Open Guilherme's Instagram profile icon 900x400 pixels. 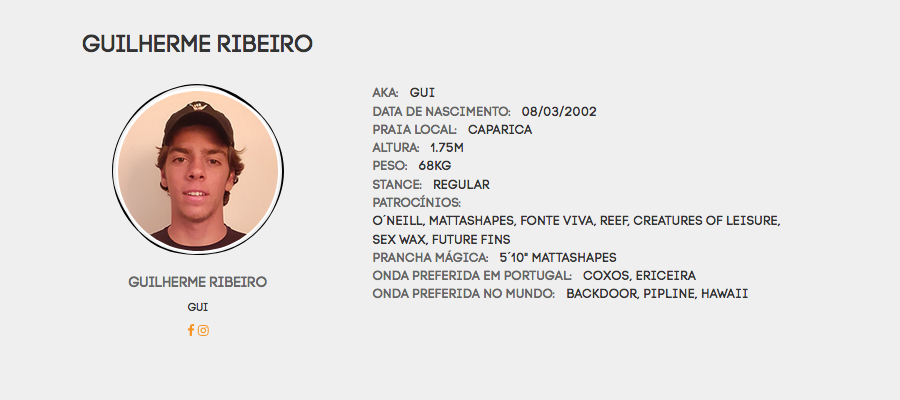pyautogui.click(x=203, y=331)
